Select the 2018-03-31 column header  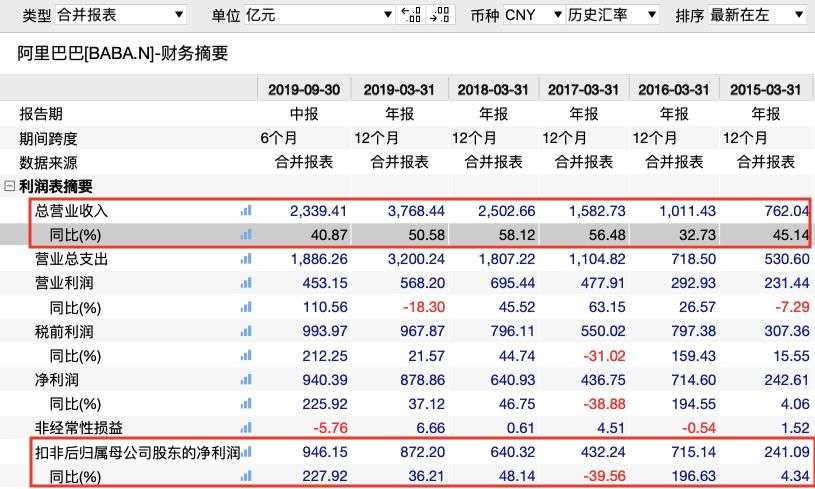click(493, 89)
